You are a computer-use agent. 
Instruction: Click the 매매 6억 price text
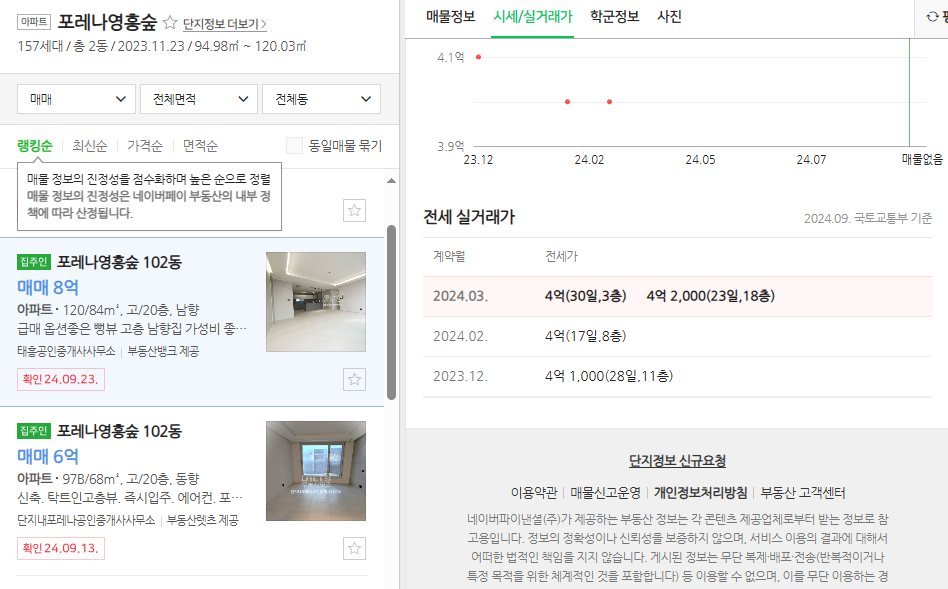pyautogui.click(x=48, y=457)
